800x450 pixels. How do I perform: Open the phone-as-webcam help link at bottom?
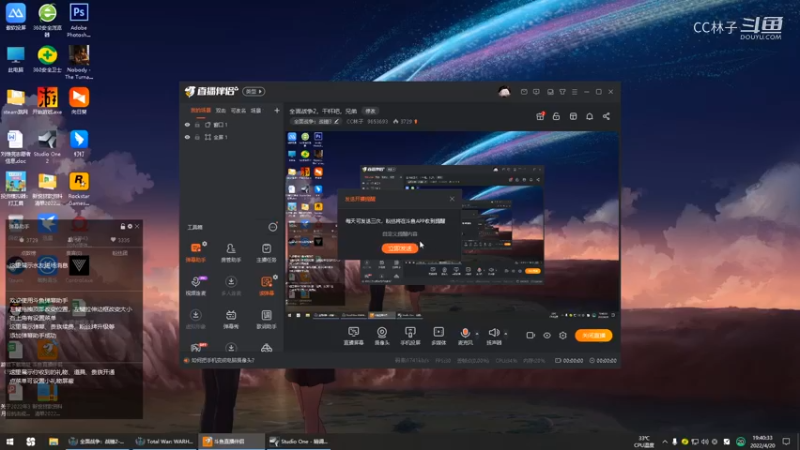click(x=222, y=360)
